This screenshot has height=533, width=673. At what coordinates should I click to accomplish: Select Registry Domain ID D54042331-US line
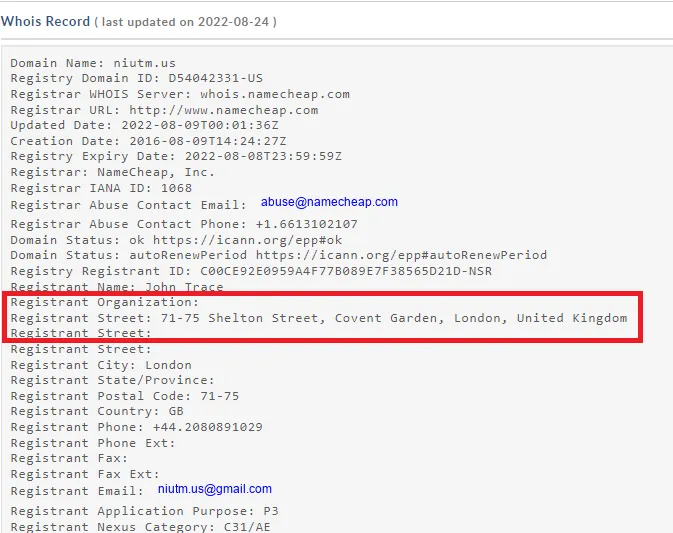click(136, 79)
